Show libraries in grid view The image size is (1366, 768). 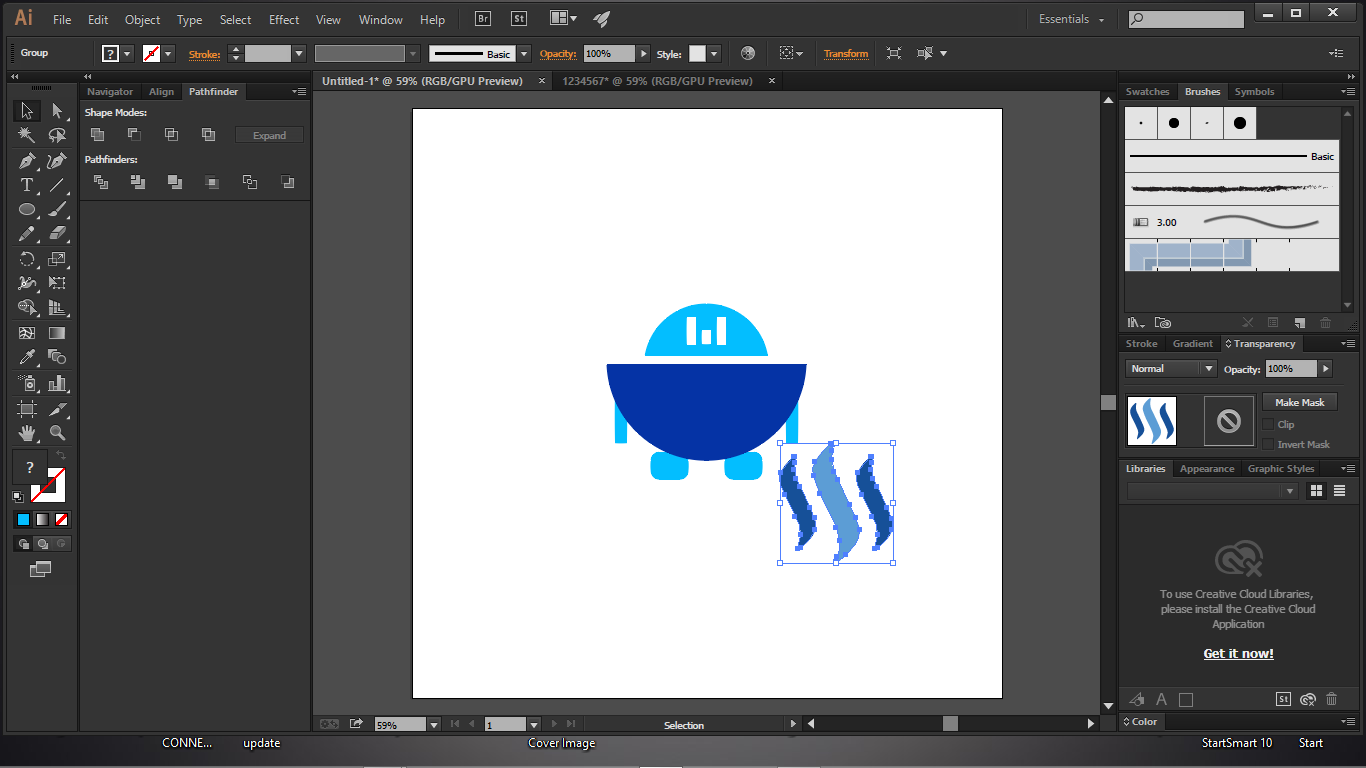pyautogui.click(x=1316, y=491)
